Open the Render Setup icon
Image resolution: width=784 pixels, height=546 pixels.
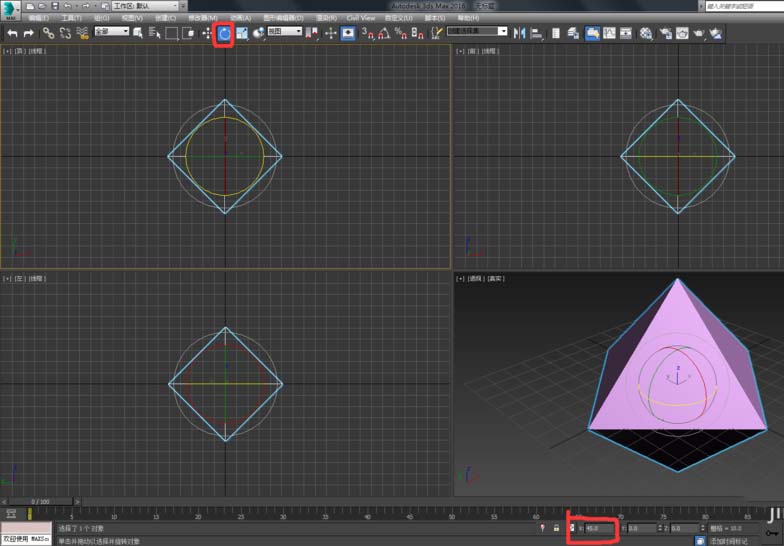click(x=665, y=34)
